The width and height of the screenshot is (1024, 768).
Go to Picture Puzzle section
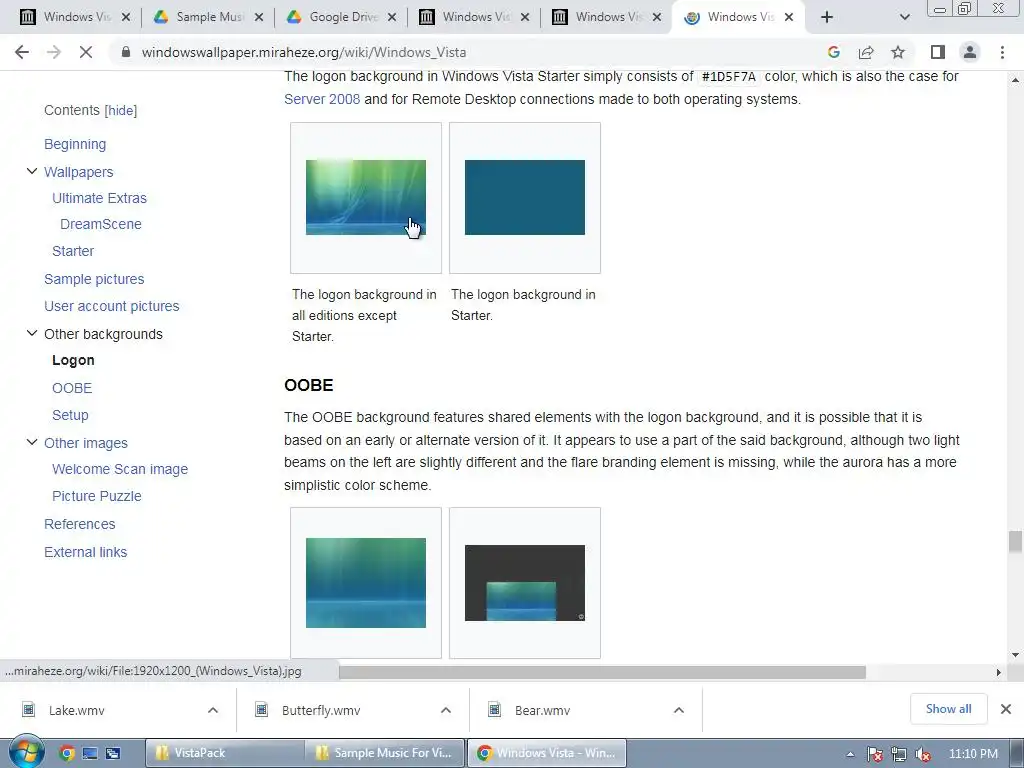(x=97, y=496)
